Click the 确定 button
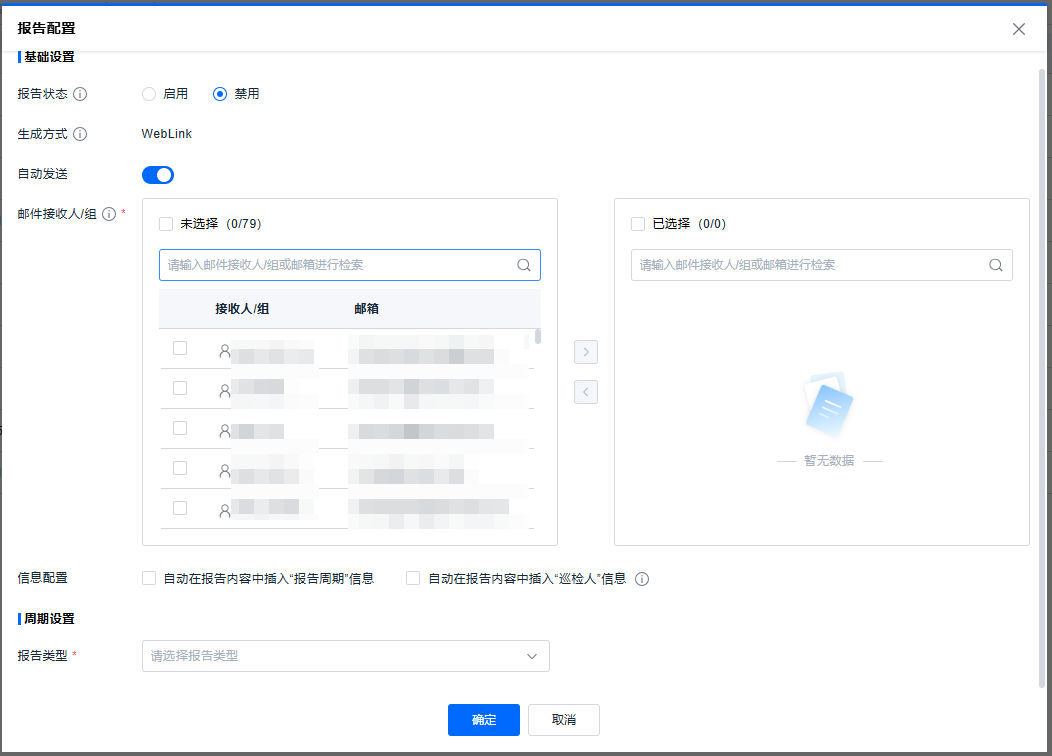 [484, 720]
